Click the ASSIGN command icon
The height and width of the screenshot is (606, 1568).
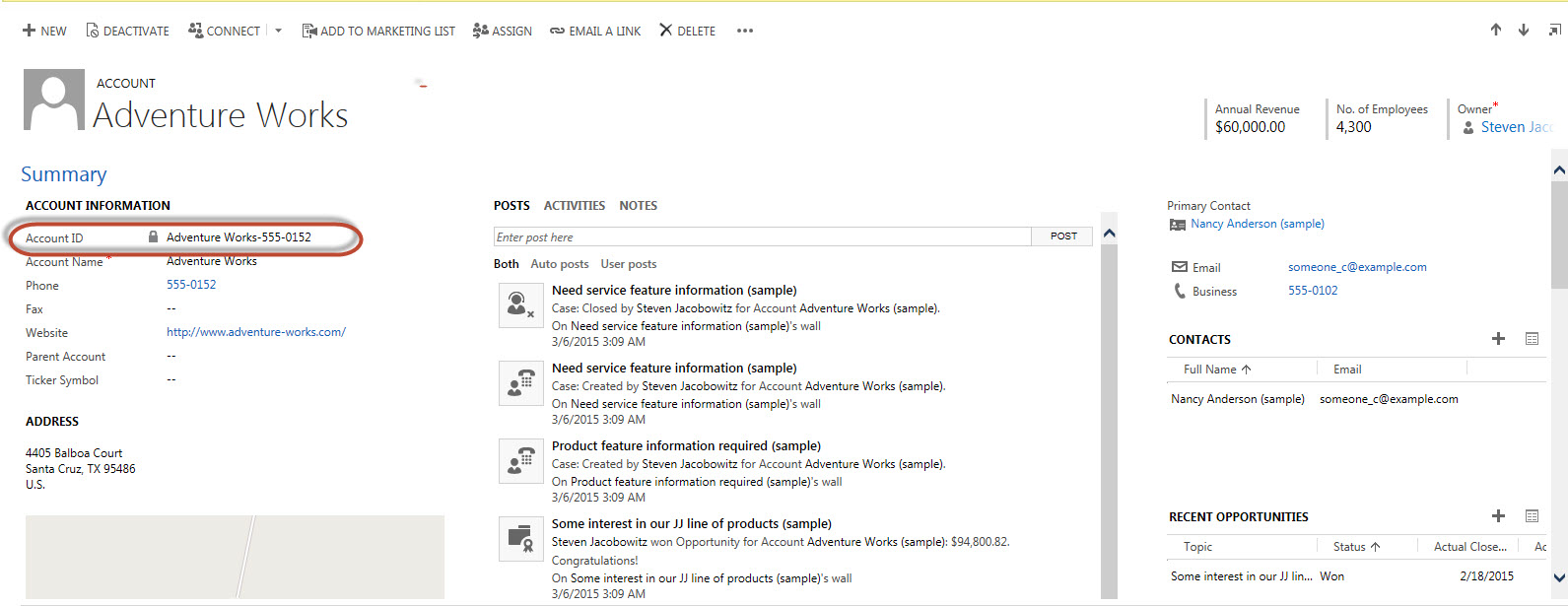pyautogui.click(x=480, y=31)
